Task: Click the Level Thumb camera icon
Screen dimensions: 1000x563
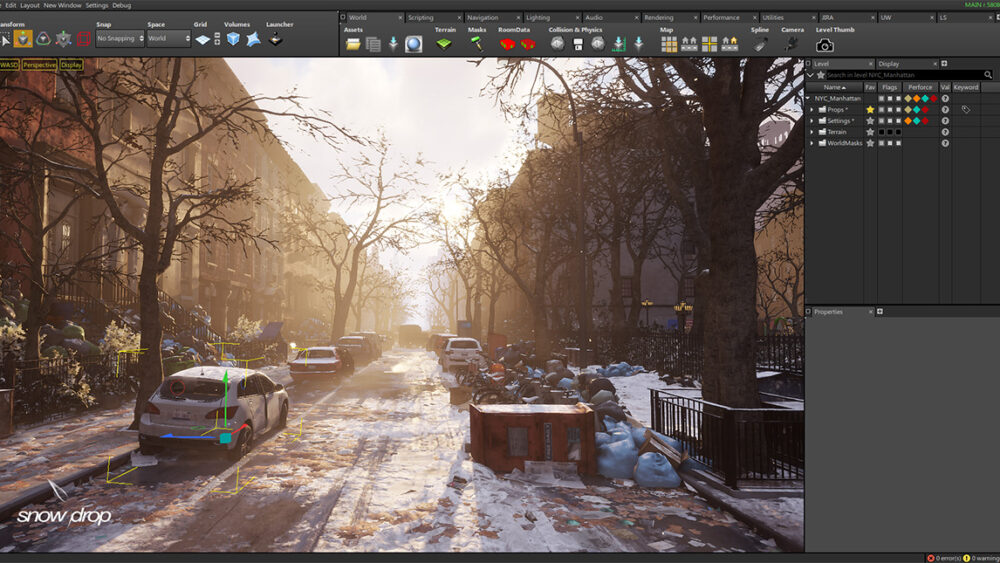Action: pyautogui.click(x=825, y=45)
